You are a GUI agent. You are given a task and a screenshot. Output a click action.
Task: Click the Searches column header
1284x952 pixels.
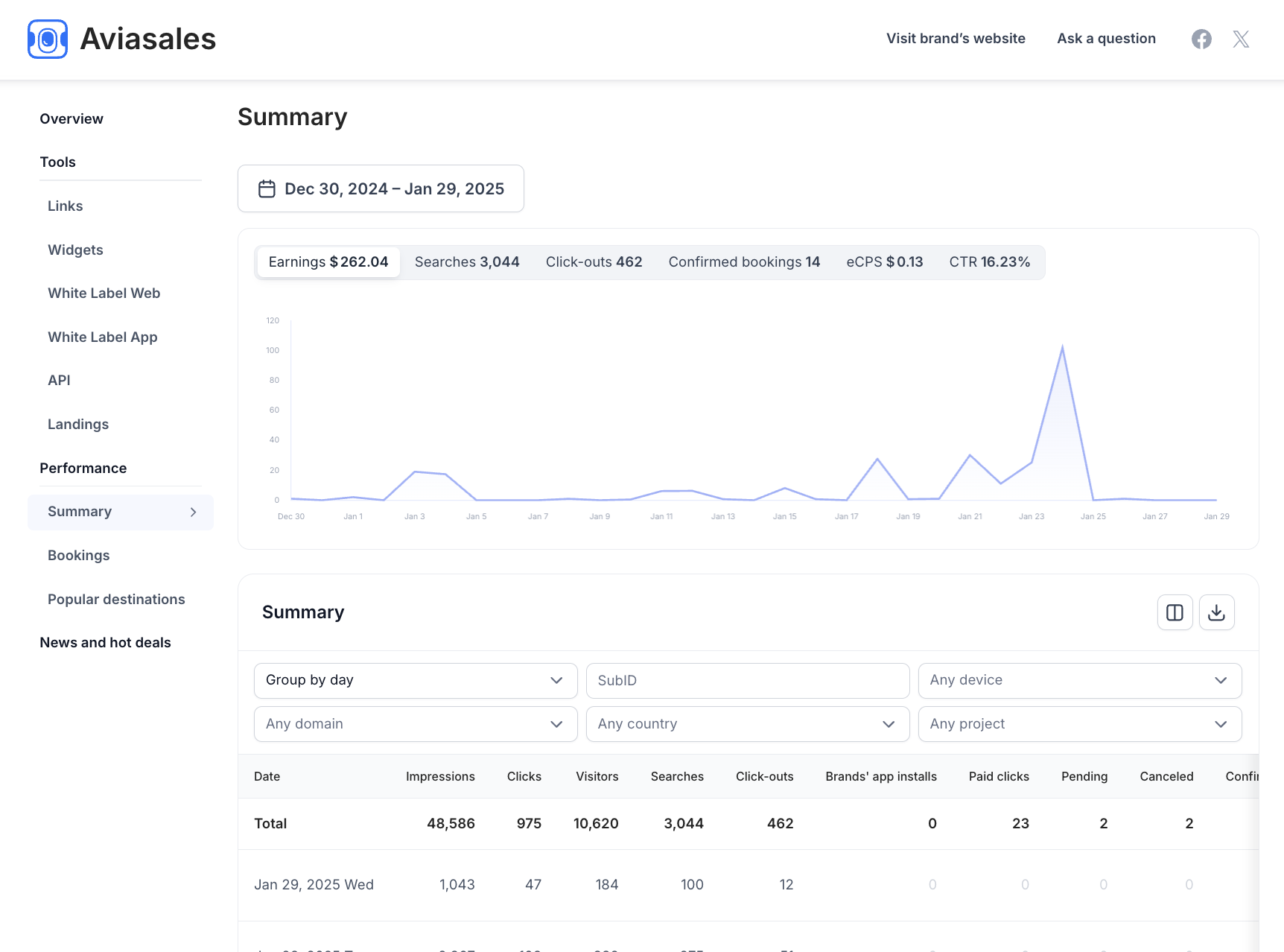[x=677, y=776]
